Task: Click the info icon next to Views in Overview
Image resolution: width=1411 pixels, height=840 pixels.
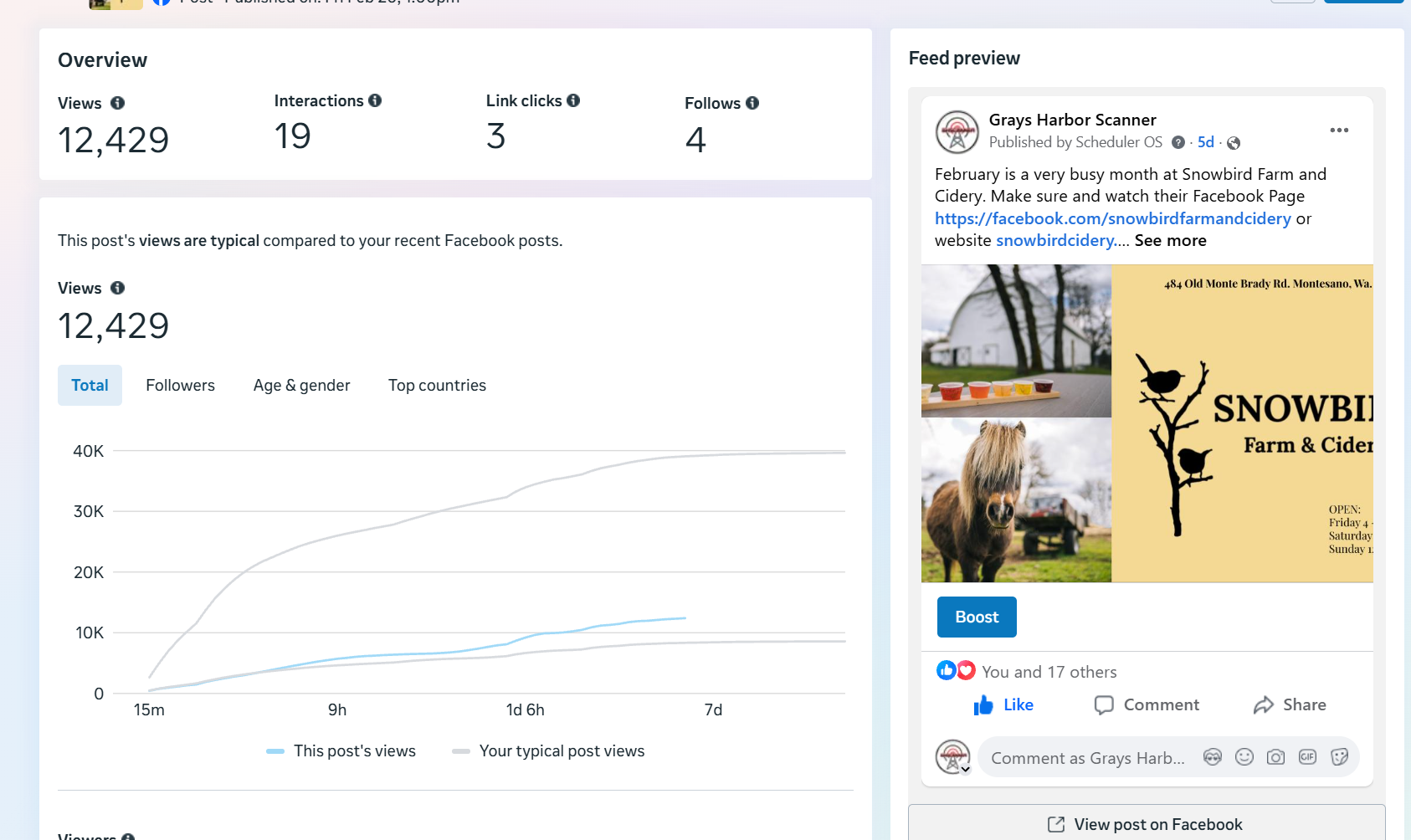Action: pyautogui.click(x=118, y=103)
